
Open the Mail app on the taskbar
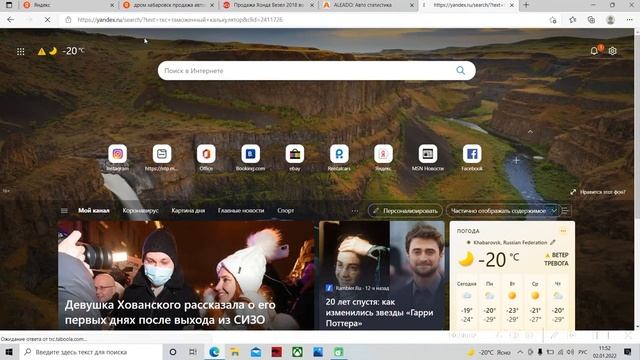[x=256, y=352]
